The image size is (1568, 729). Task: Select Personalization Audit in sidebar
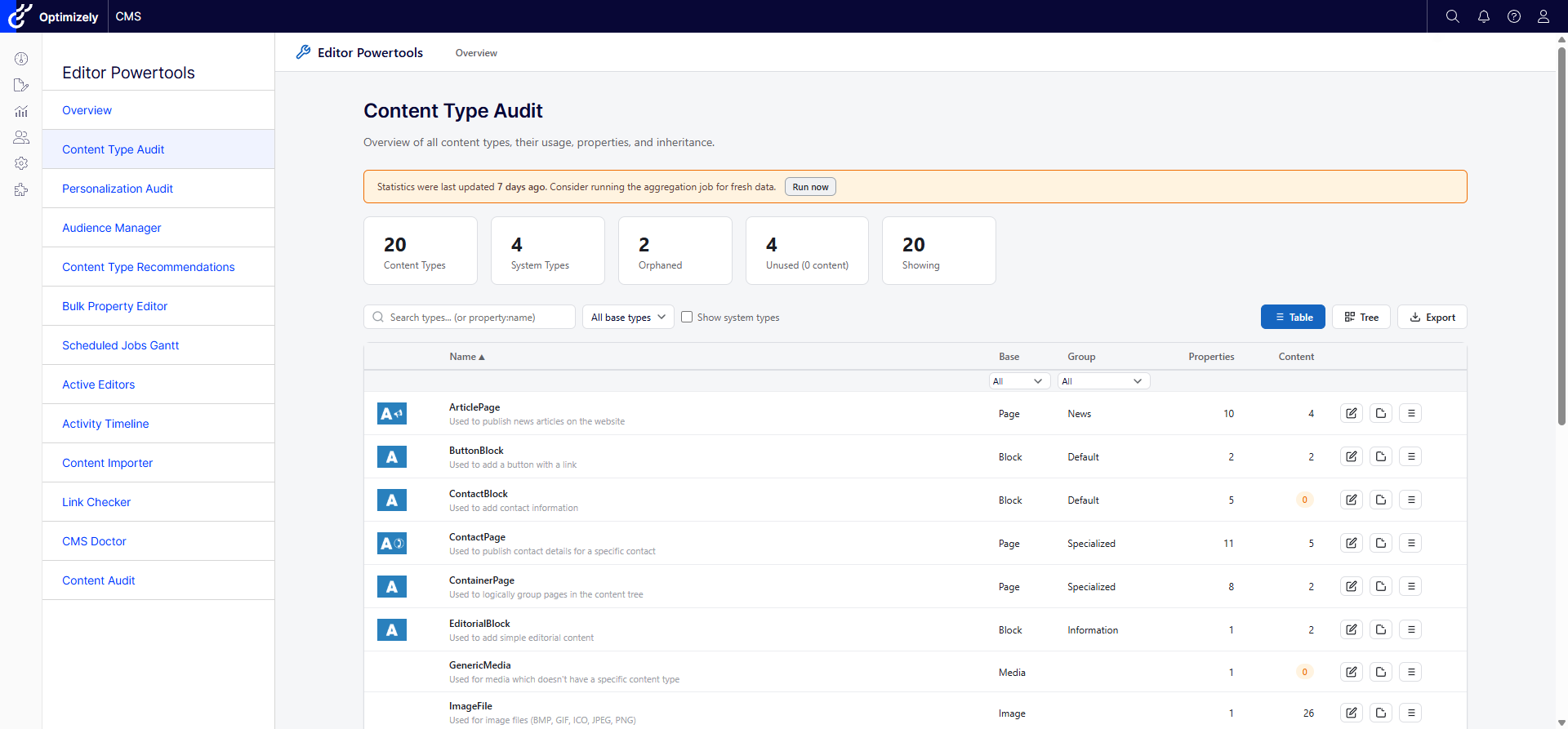point(118,189)
